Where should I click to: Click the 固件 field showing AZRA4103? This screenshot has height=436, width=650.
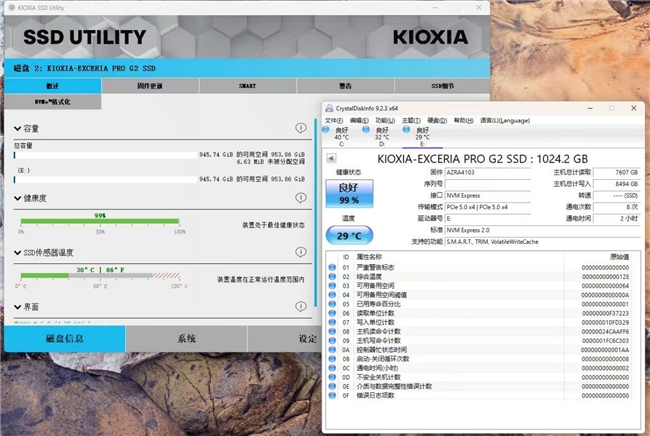click(x=488, y=172)
